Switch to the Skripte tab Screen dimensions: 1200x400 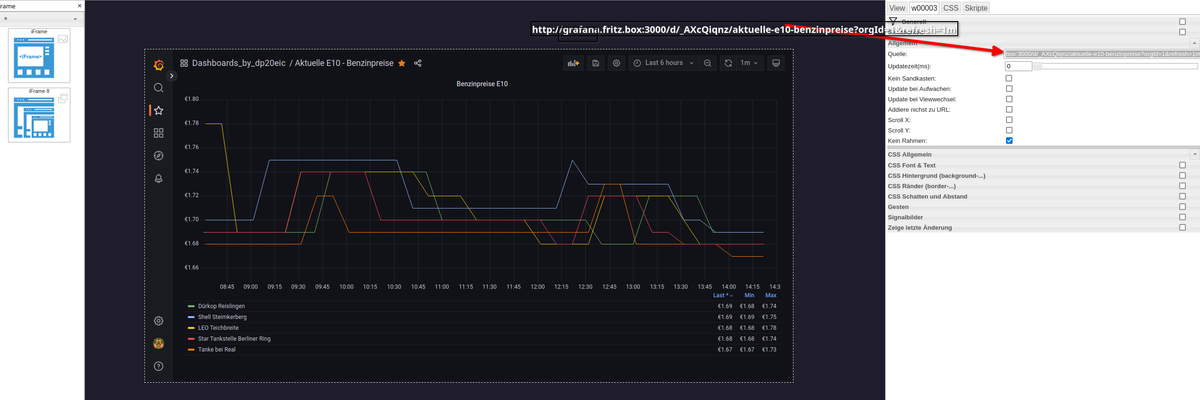pyautogui.click(x=976, y=7)
